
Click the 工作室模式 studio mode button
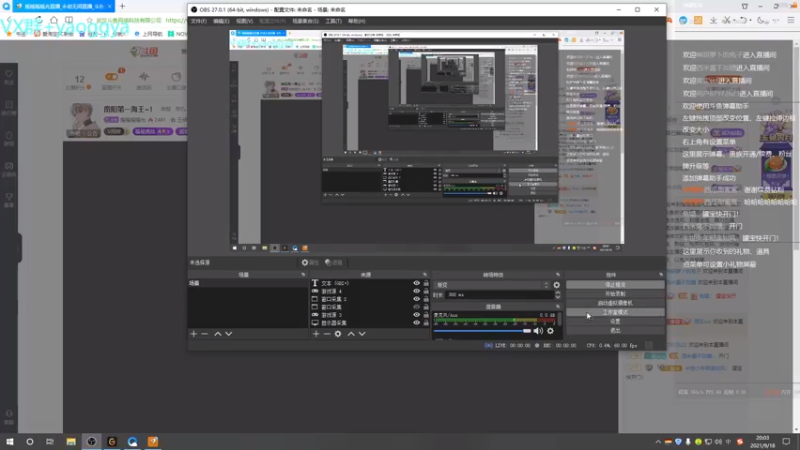pyautogui.click(x=615, y=312)
